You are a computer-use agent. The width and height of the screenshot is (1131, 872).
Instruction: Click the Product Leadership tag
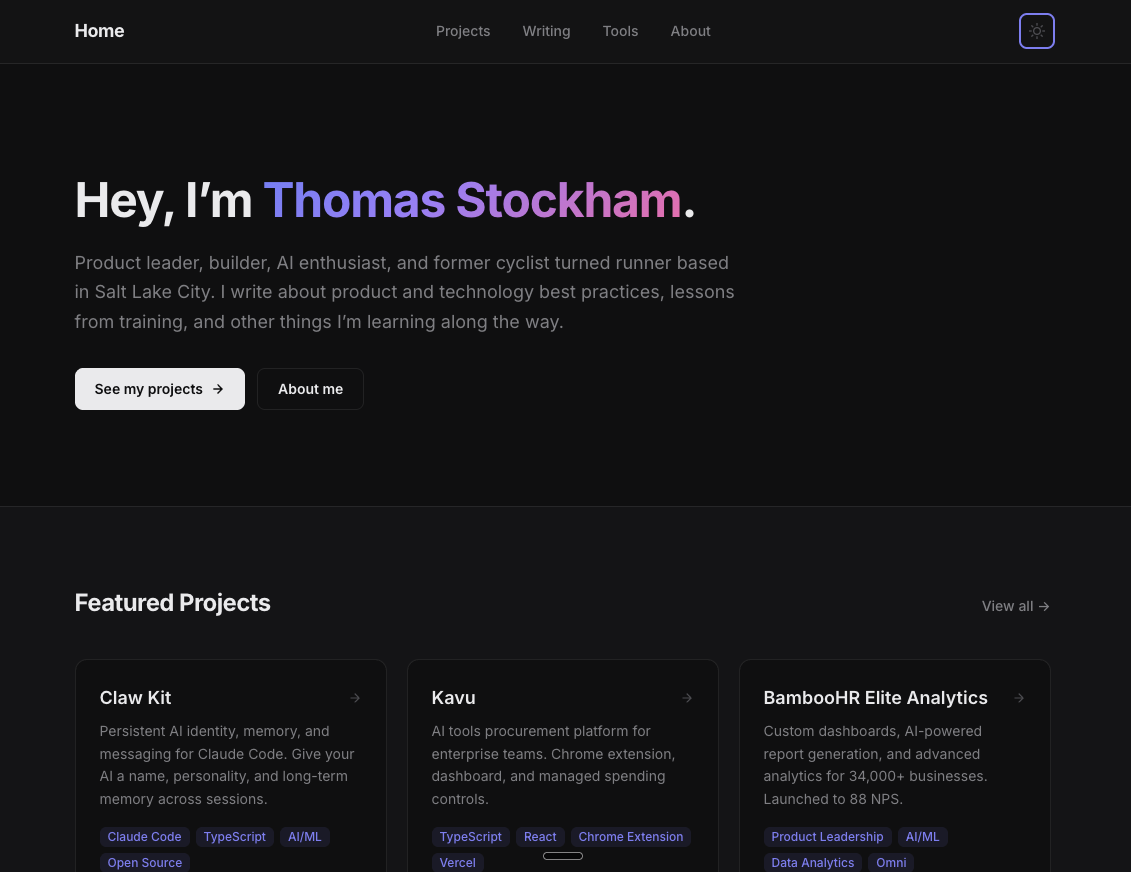coord(827,837)
